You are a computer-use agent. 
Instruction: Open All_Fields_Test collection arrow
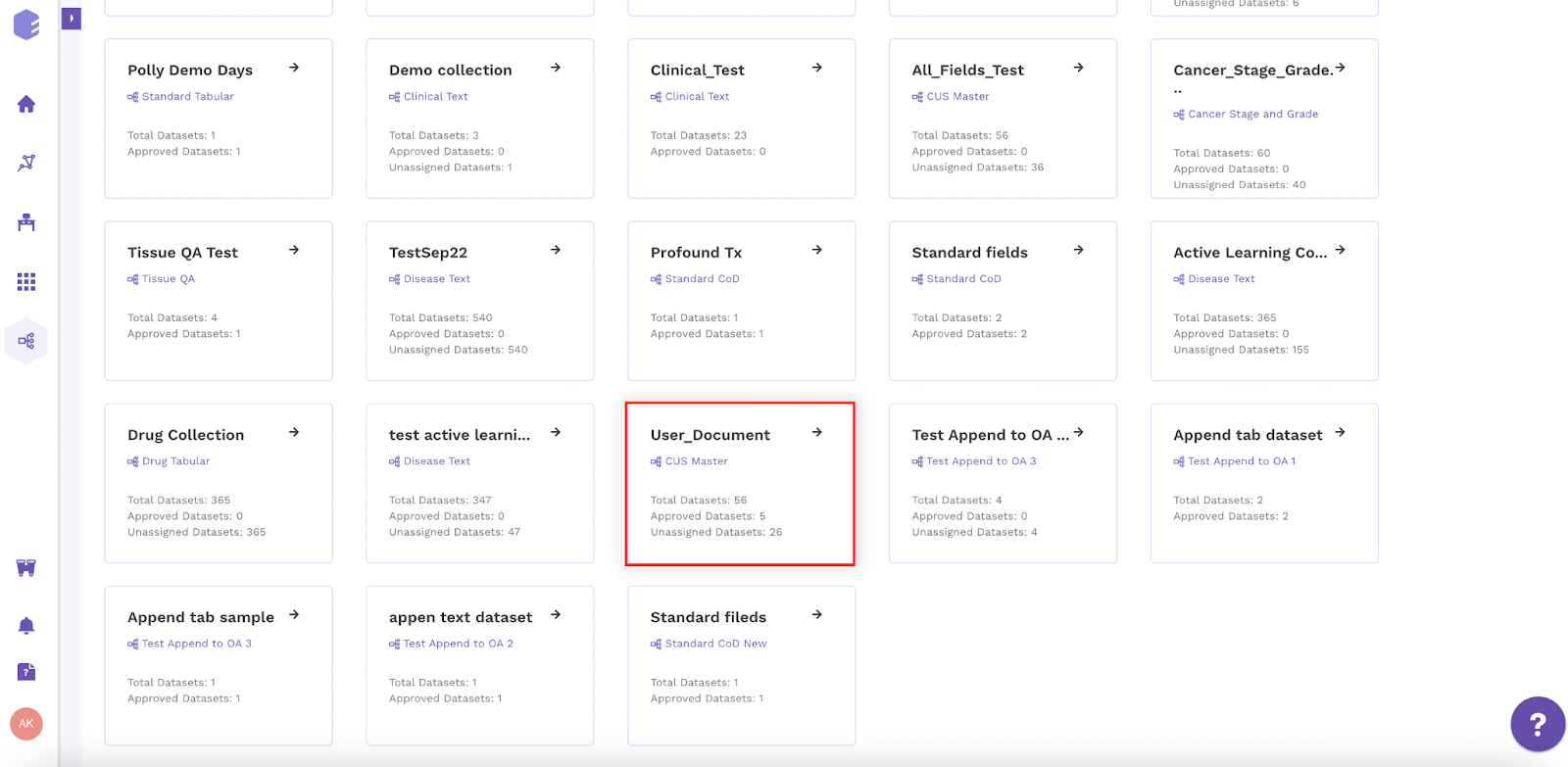pos(1079,68)
